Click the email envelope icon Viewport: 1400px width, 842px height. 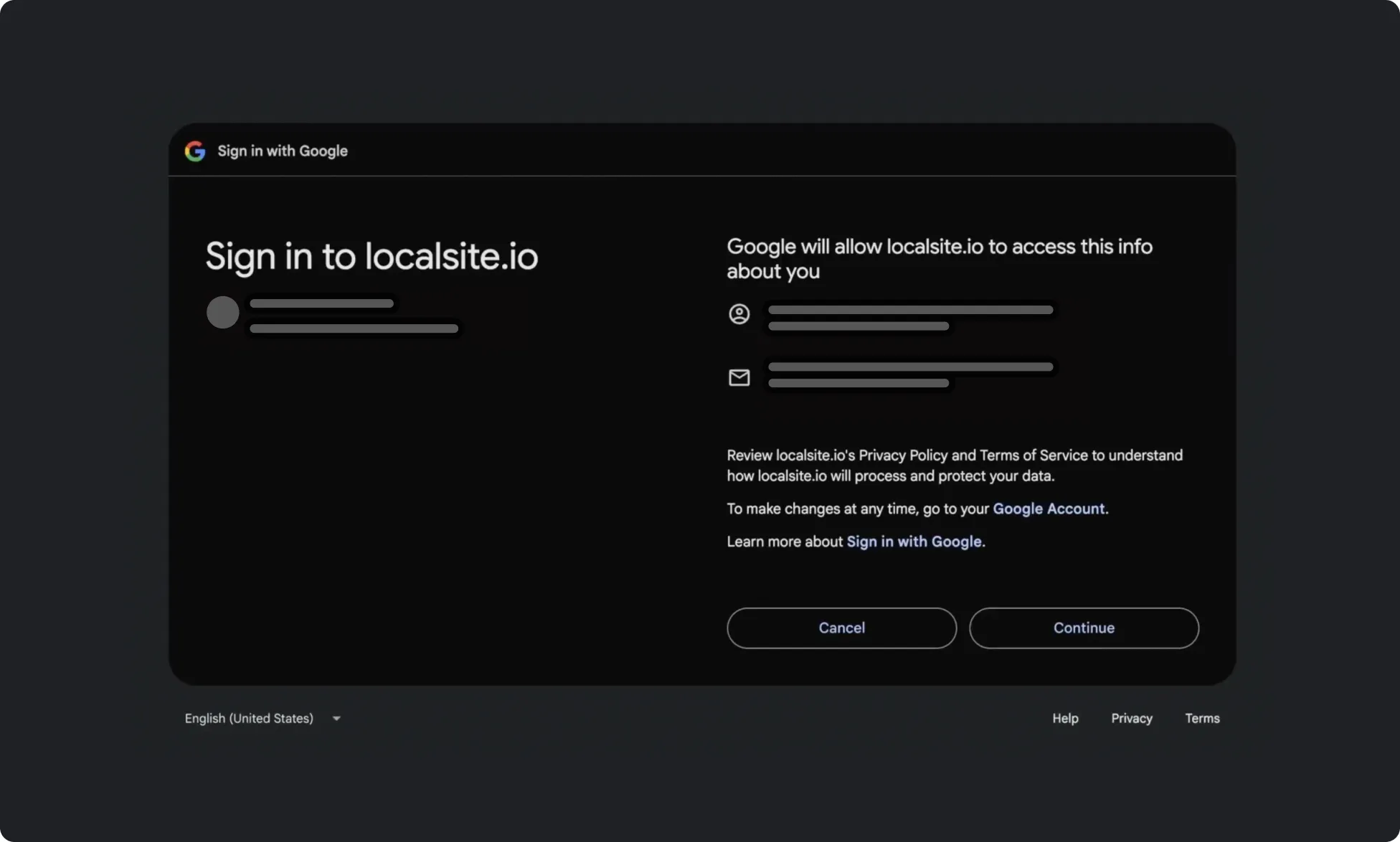(x=739, y=377)
